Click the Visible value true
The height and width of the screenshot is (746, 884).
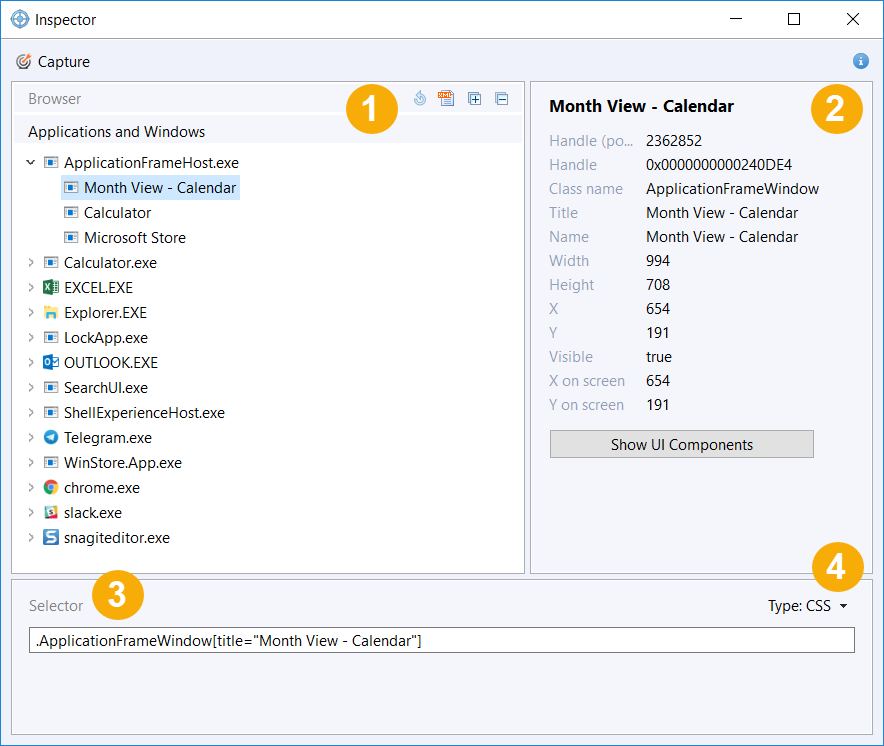pos(658,356)
